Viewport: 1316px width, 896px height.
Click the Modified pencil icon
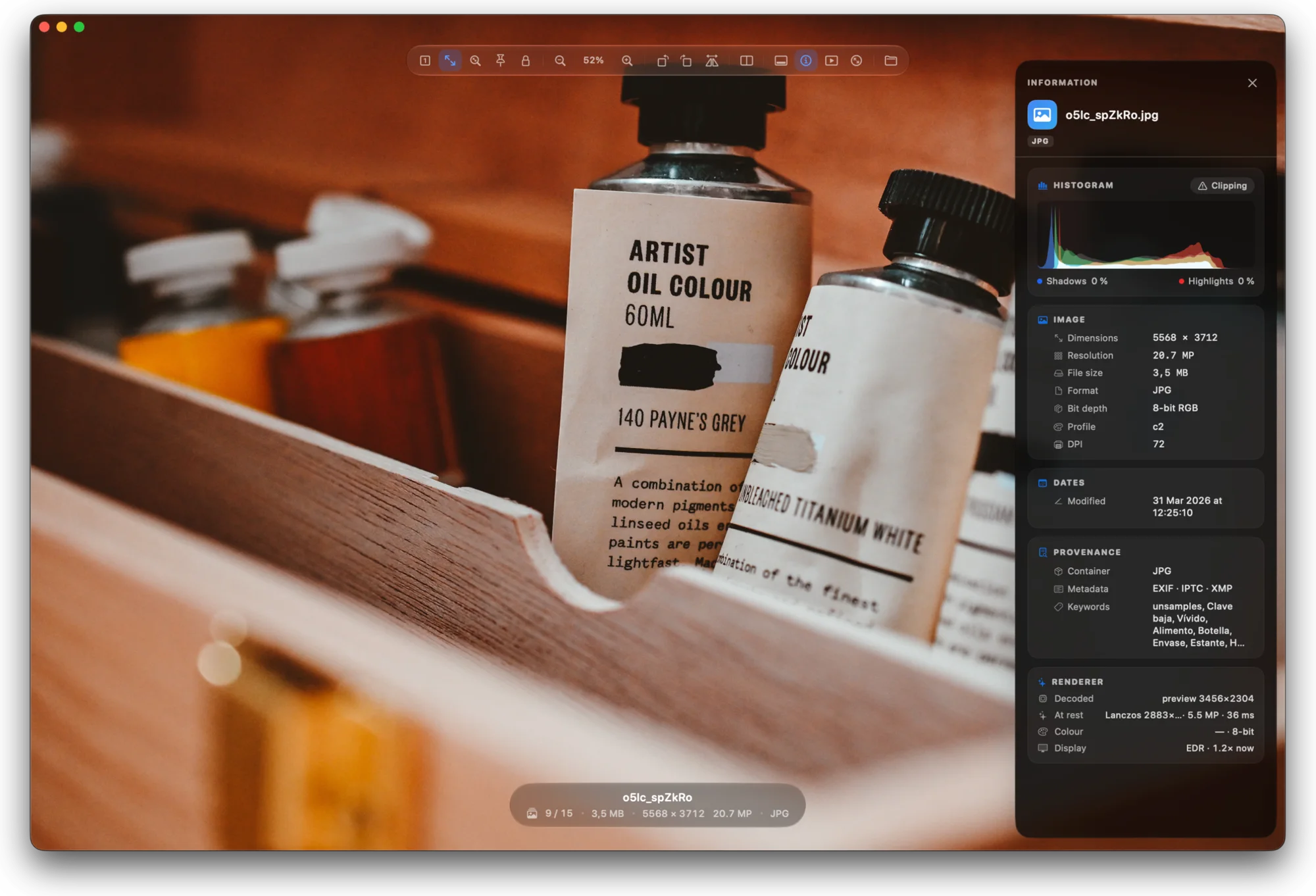1058,501
